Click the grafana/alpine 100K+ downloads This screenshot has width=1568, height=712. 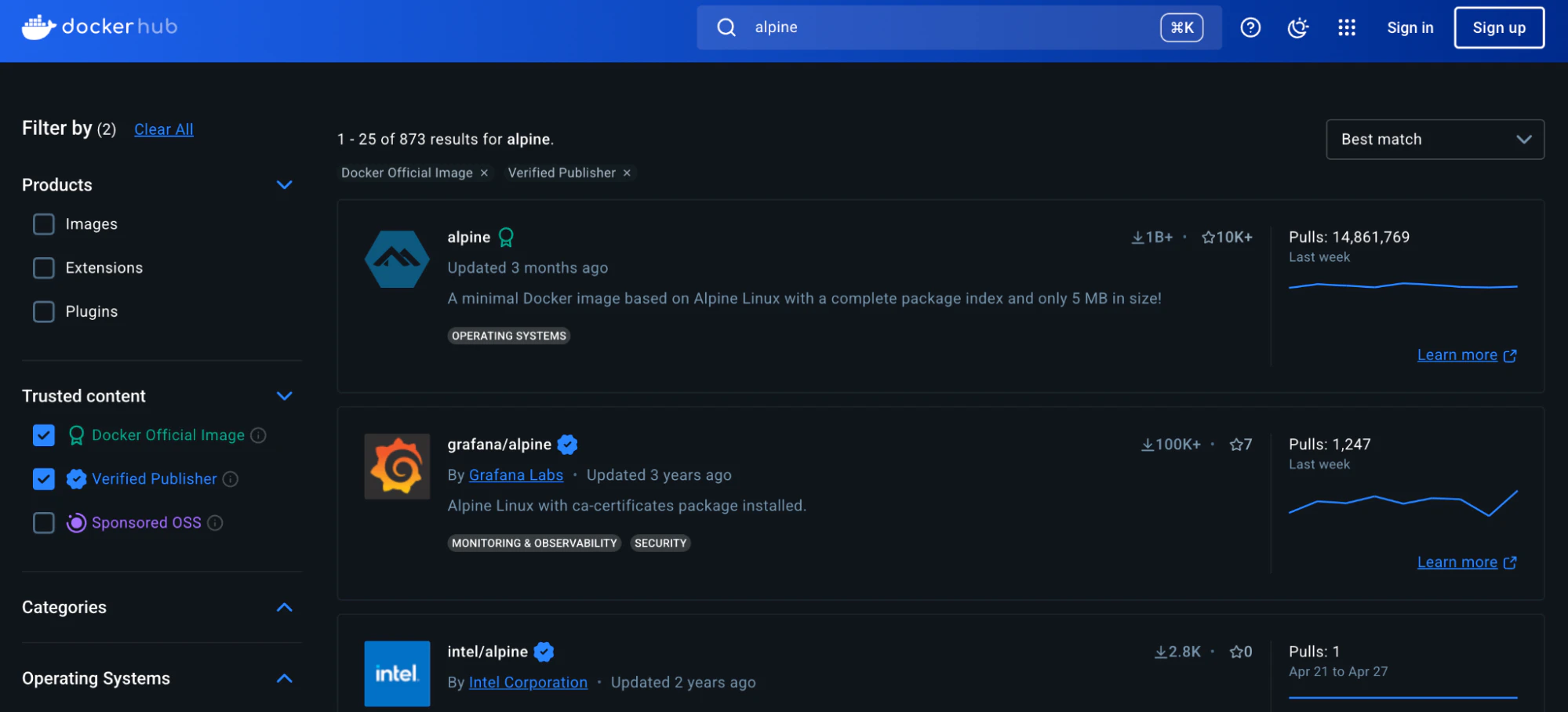coord(1170,445)
